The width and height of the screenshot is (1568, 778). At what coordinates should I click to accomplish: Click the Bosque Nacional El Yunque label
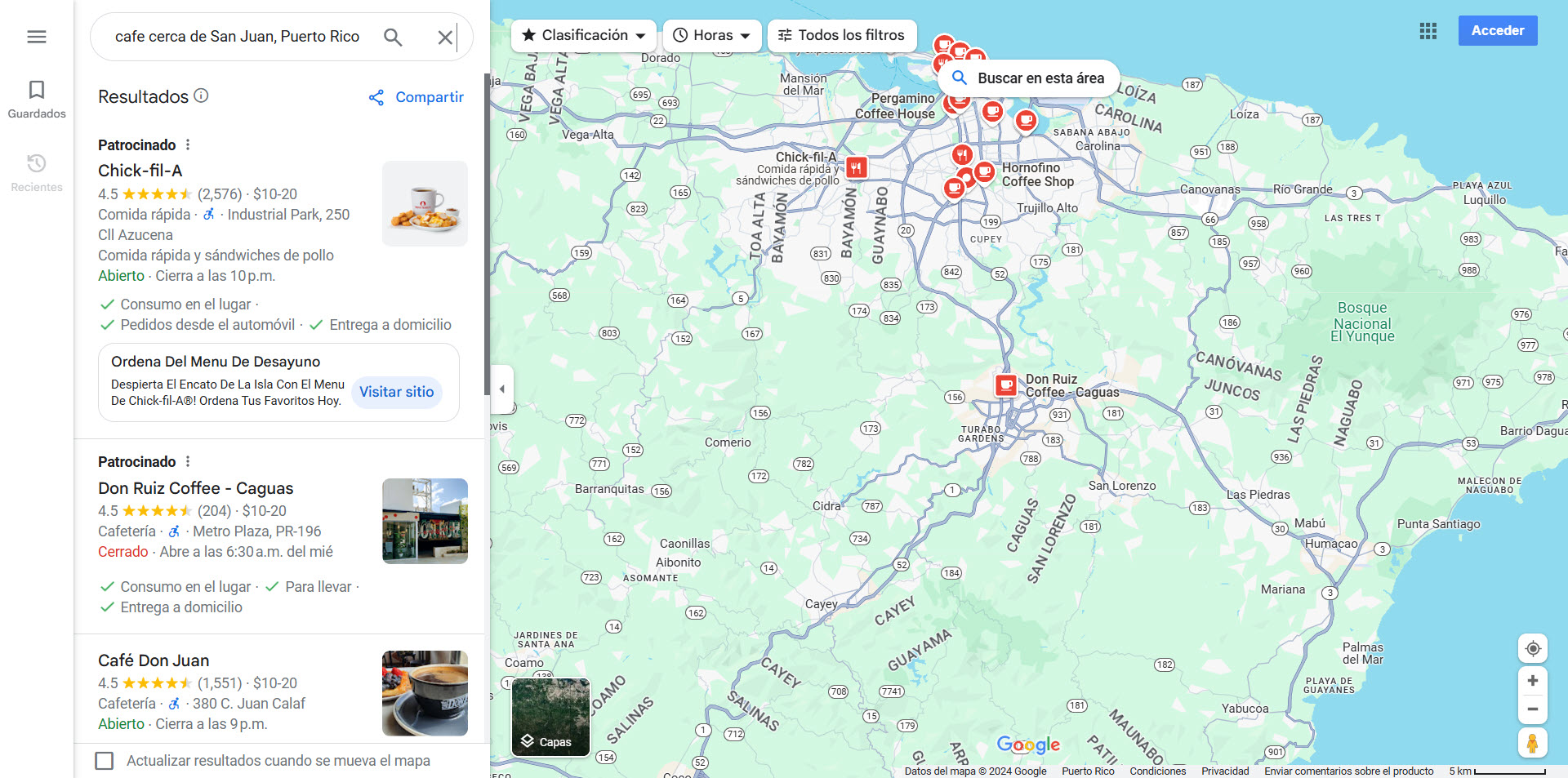(1362, 322)
